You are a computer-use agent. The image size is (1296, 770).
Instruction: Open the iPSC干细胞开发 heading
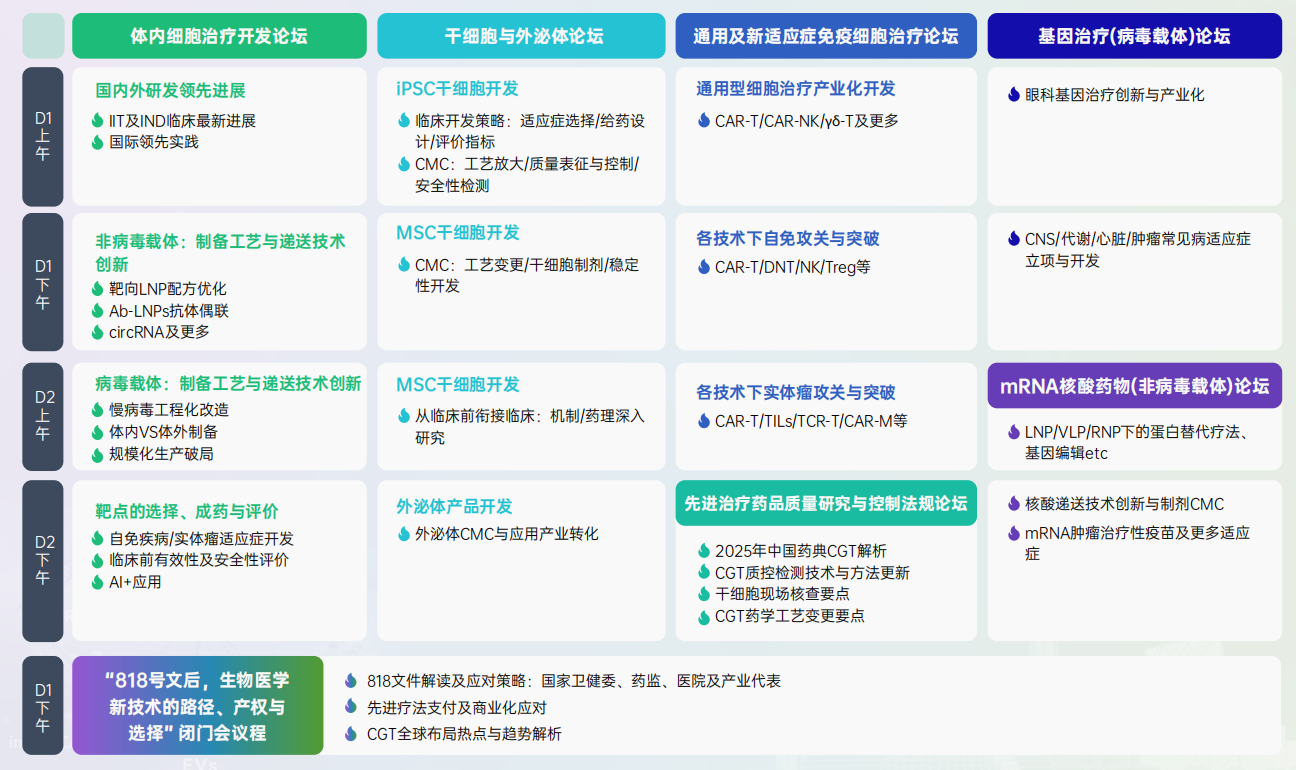point(457,89)
